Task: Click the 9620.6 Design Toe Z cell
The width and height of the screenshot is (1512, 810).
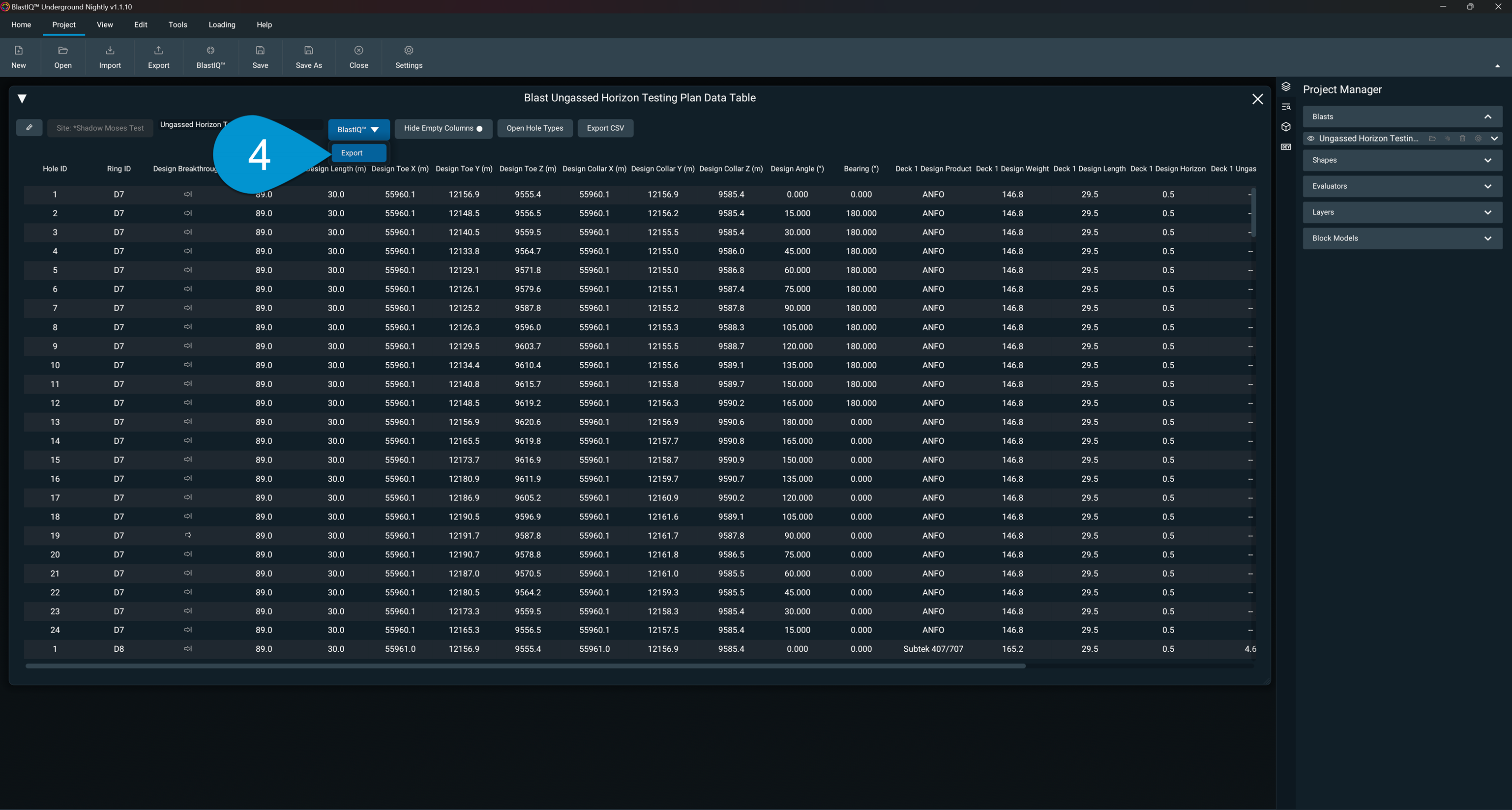Action: click(528, 422)
